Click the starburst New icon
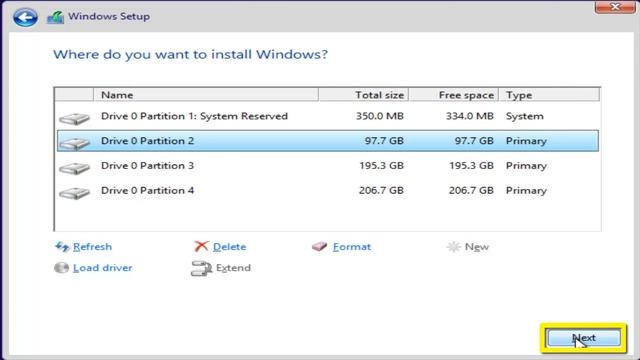This screenshot has height=360, width=640. pos(453,247)
